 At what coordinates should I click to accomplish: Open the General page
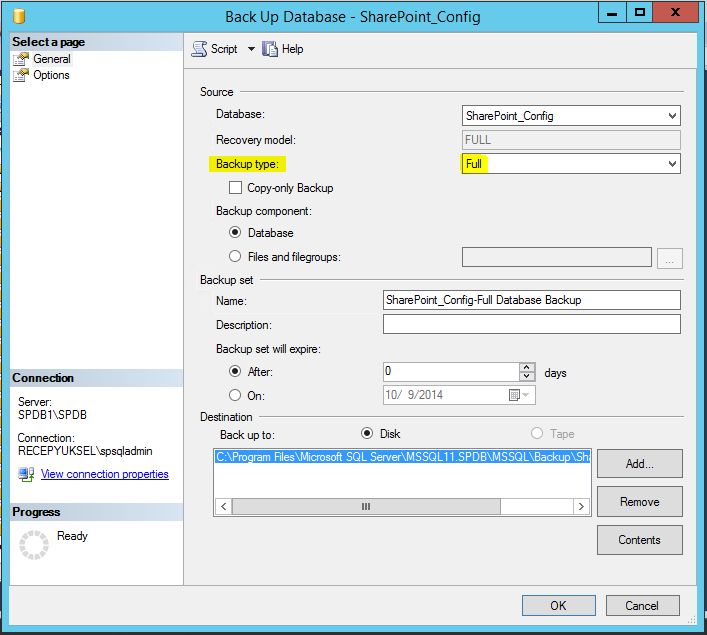pos(51,59)
